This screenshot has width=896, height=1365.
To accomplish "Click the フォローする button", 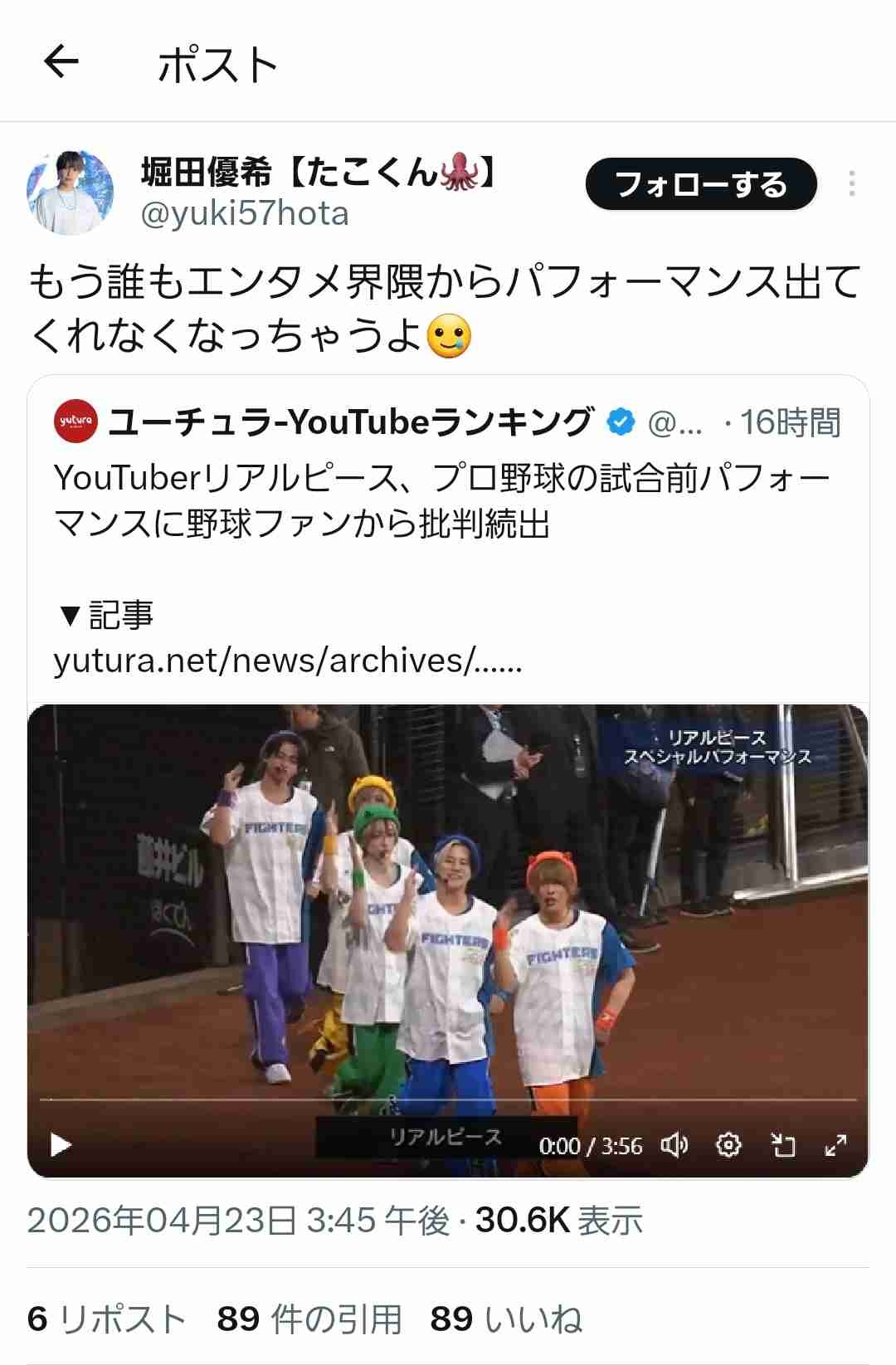I will click(x=701, y=184).
